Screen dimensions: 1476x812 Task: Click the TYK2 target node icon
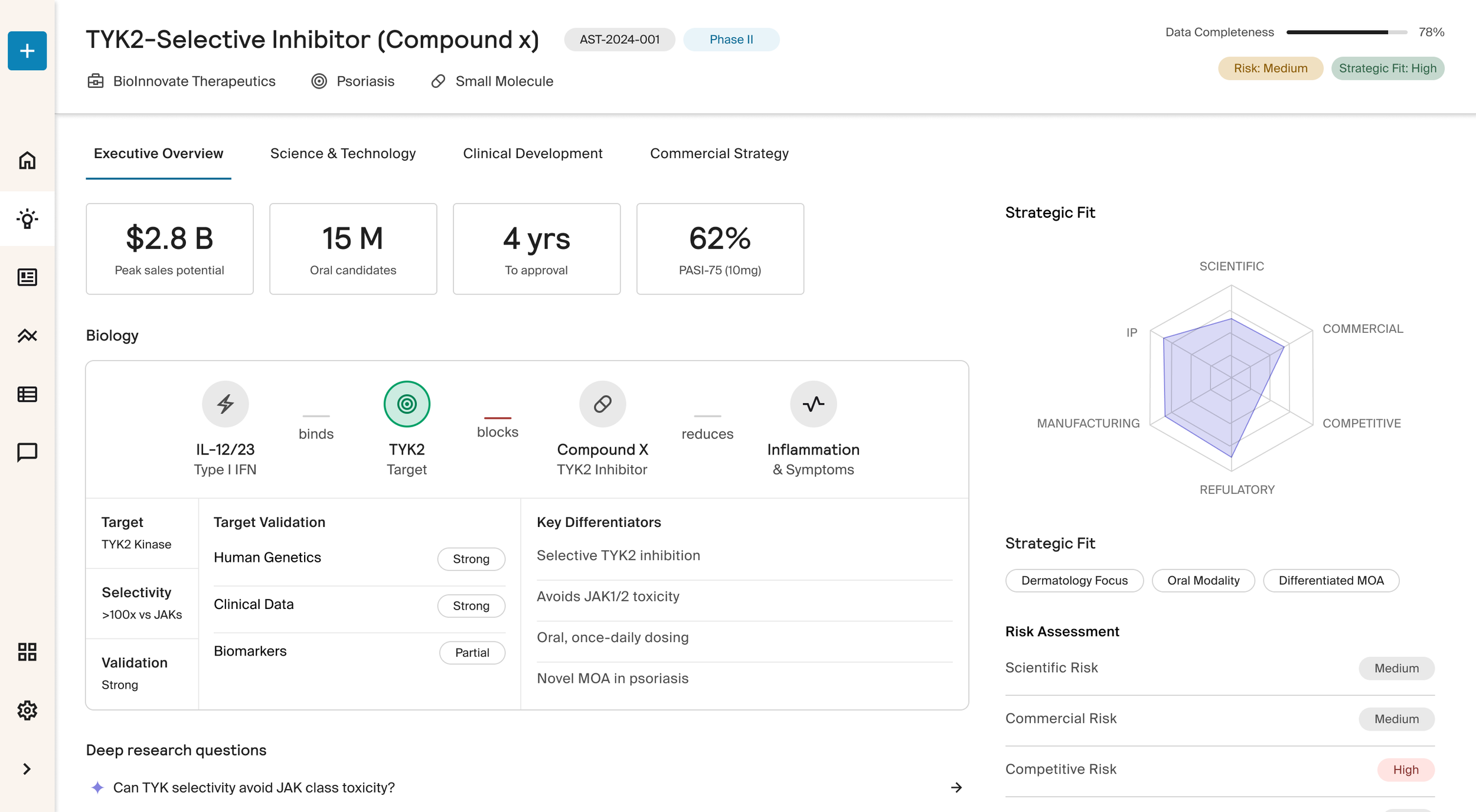pyautogui.click(x=407, y=404)
